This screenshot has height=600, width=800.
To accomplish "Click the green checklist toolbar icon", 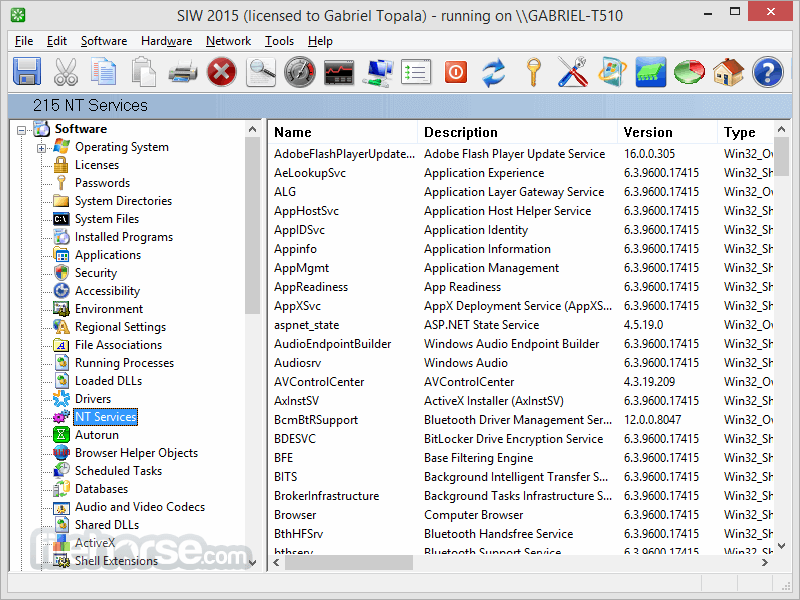I will pyautogui.click(x=416, y=72).
